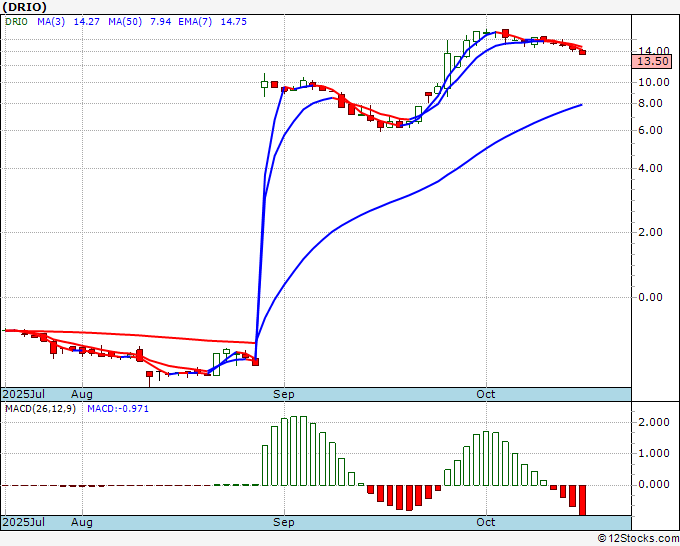Click Oct on the price chart axis
Viewport: 680px width, 546px height.
click(485, 394)
